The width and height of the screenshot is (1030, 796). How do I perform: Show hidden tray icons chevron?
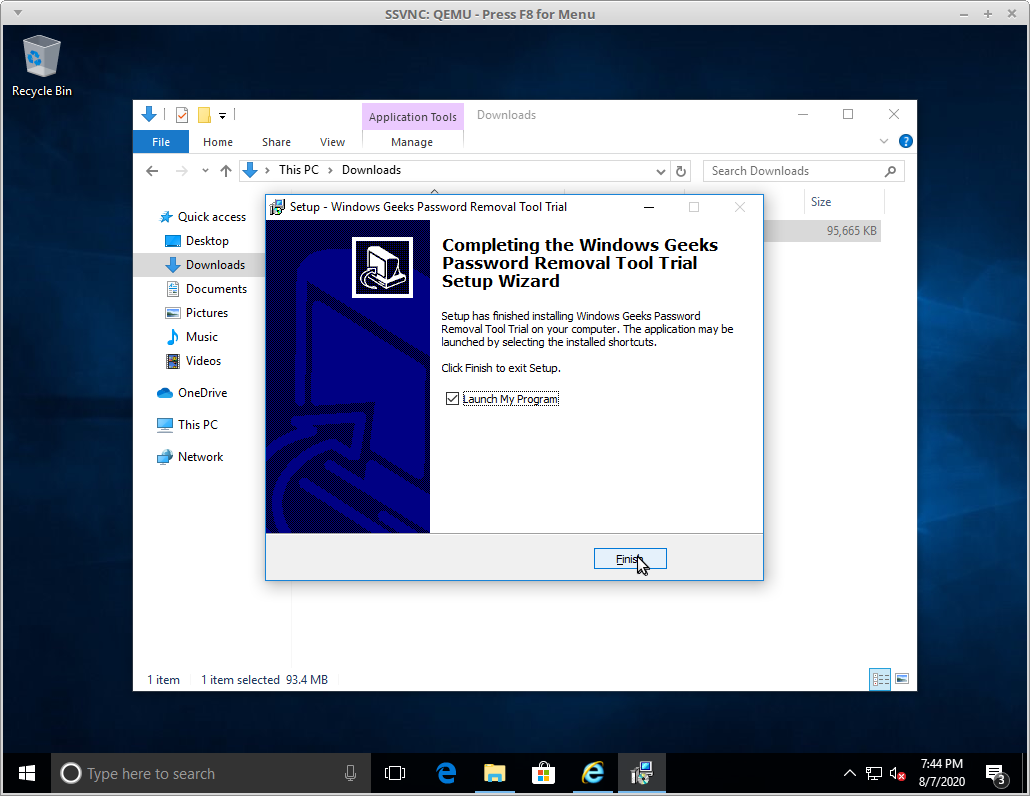pos(849,774)
